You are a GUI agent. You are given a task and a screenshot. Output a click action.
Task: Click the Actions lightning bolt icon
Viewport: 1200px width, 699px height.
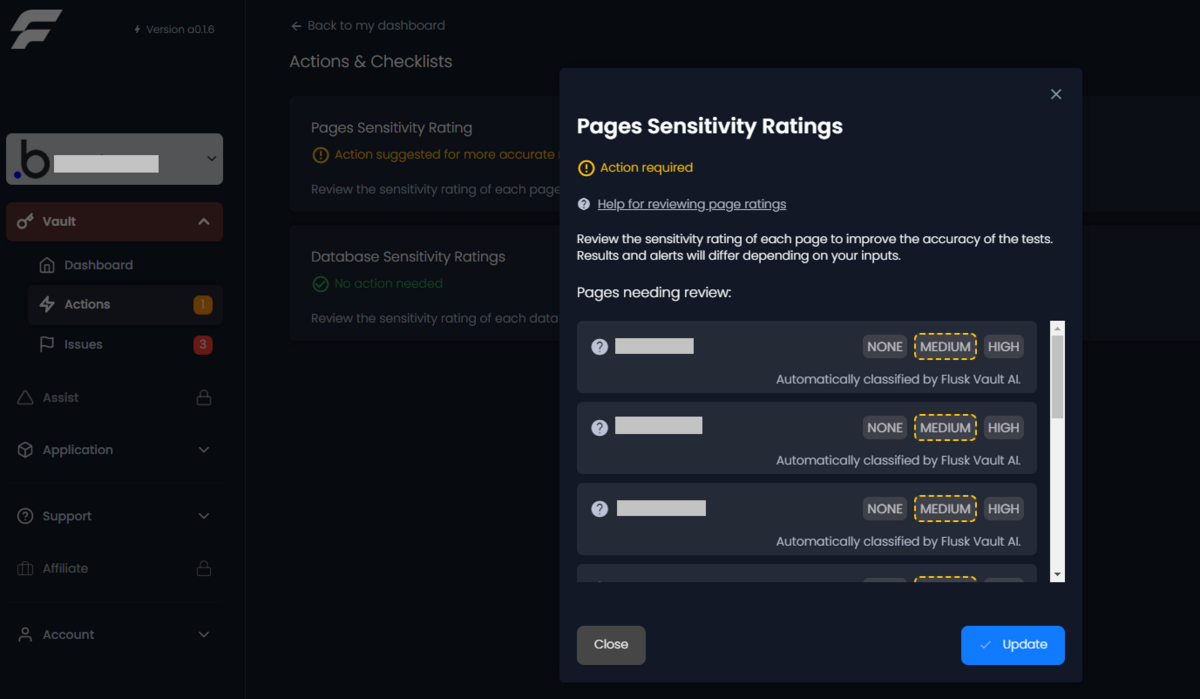click(x=47, y=304)
